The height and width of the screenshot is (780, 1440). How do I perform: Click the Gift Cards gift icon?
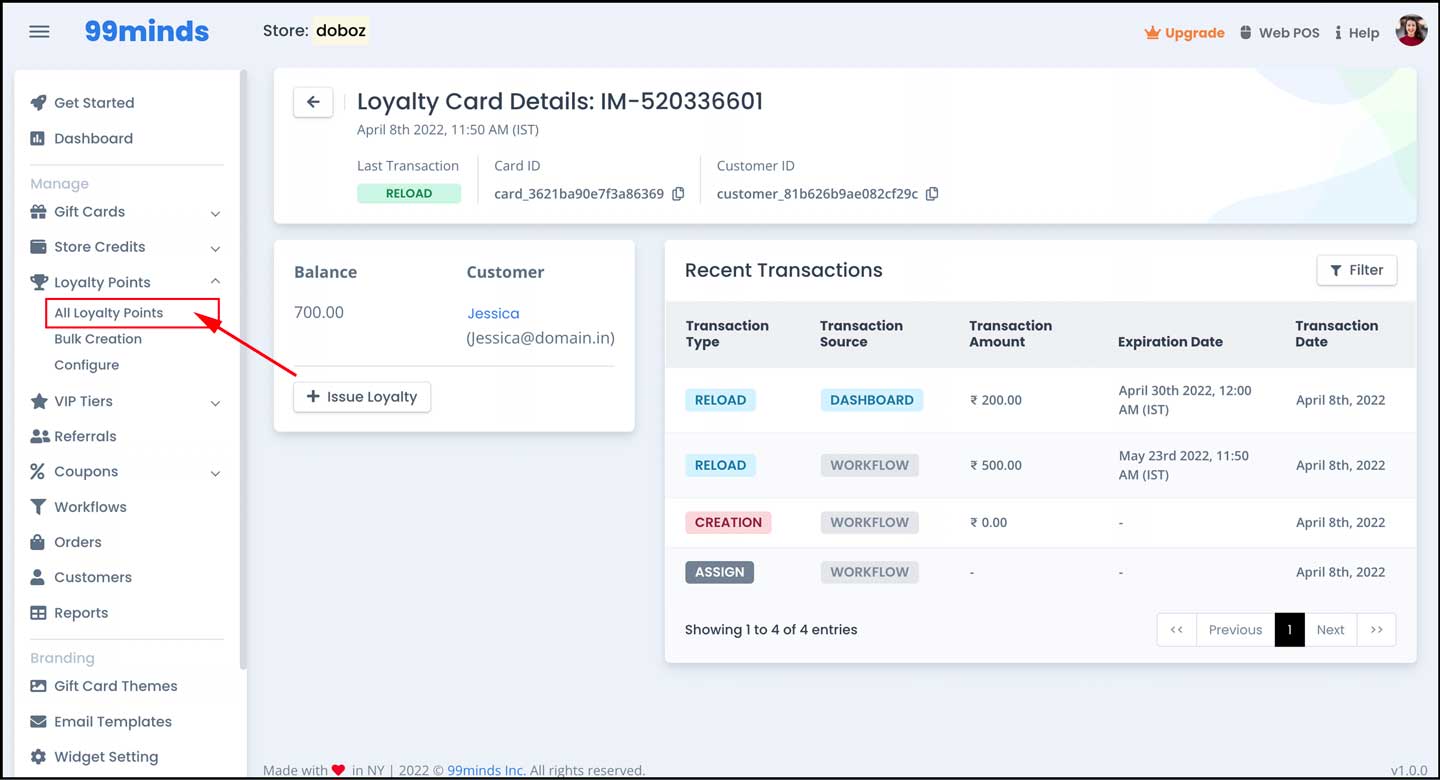[x=38, y=212]
